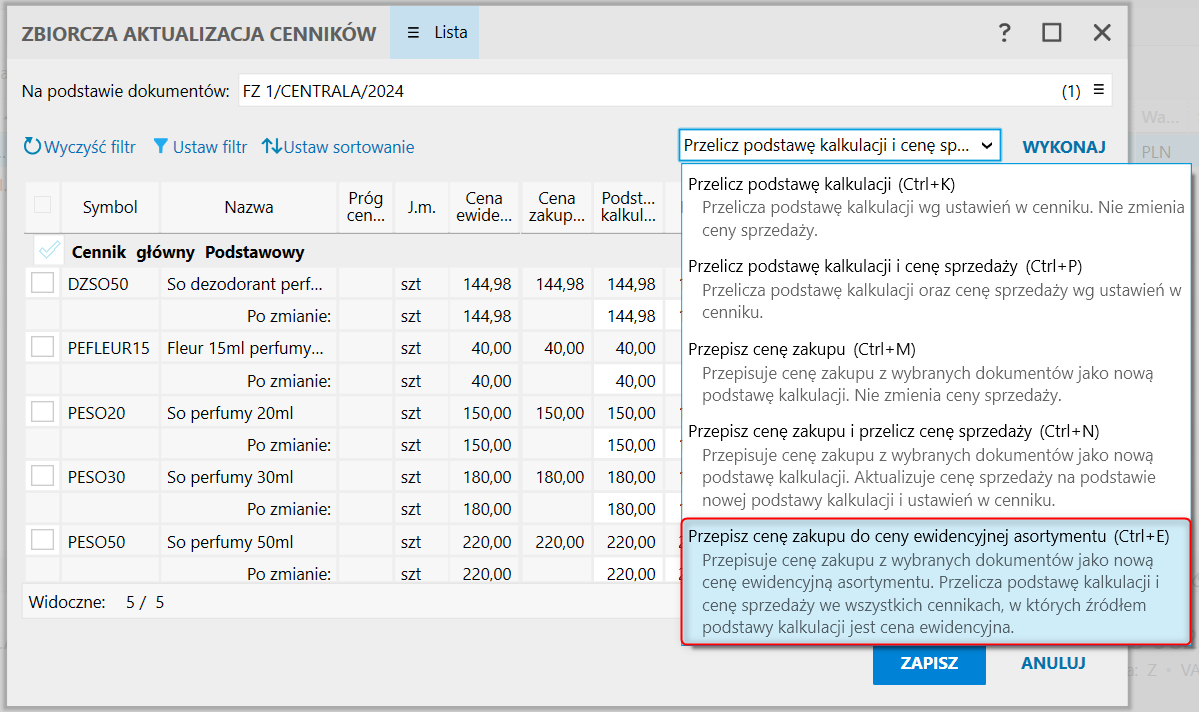The height and width of the screenshot is (712, 1199).
Task: Open Ustaw filtr funnel option
Action: click(x=200, y=147)
